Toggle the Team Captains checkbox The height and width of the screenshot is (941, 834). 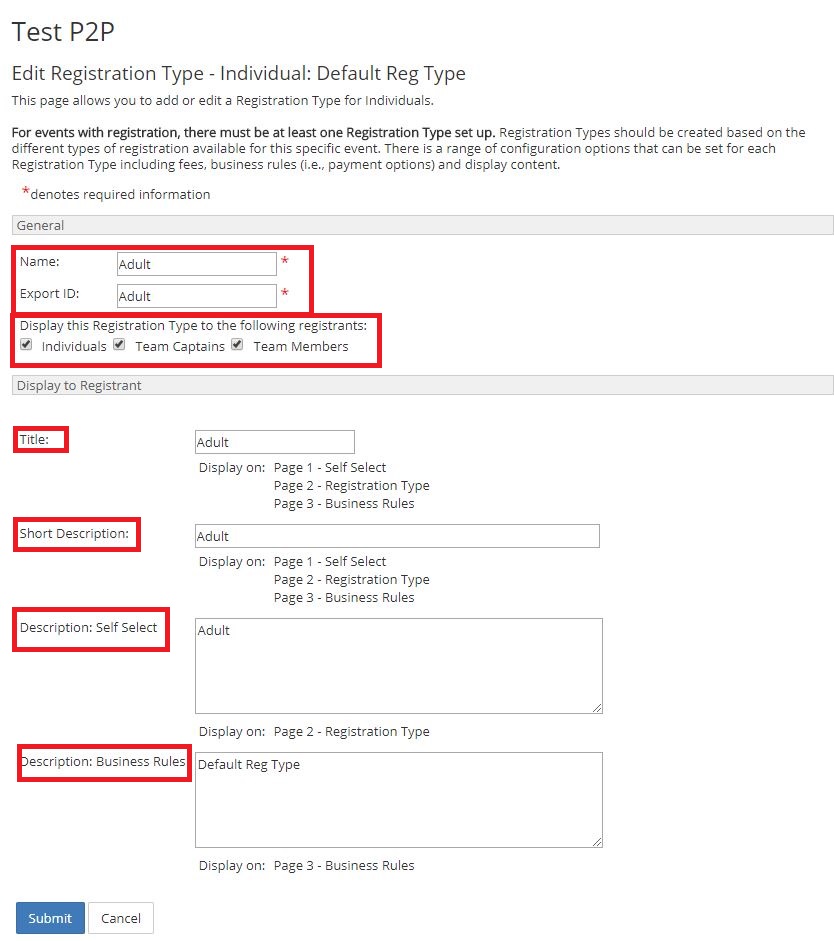(119, 344)
